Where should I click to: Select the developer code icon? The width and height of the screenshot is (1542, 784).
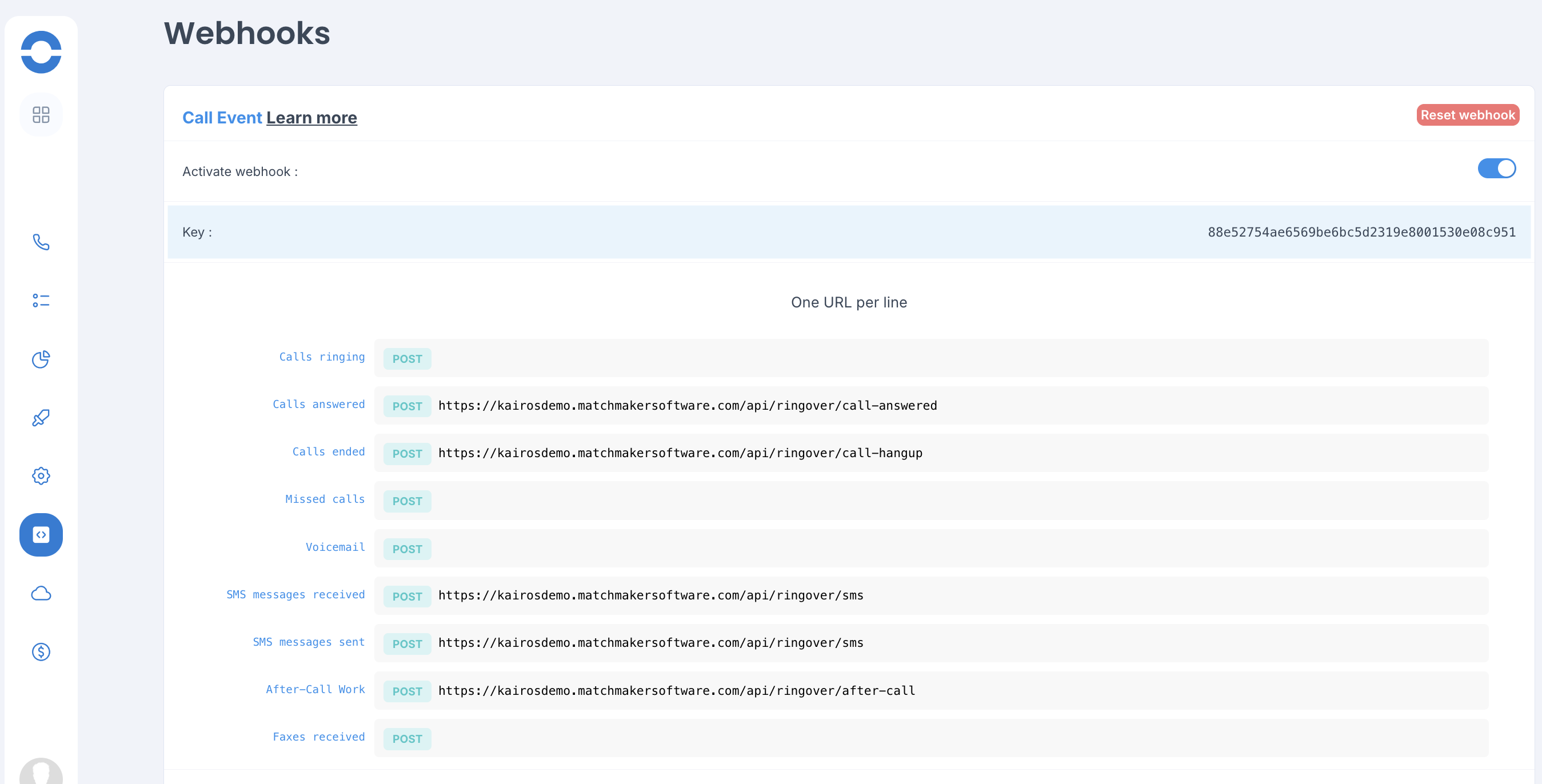click(41, 534)
